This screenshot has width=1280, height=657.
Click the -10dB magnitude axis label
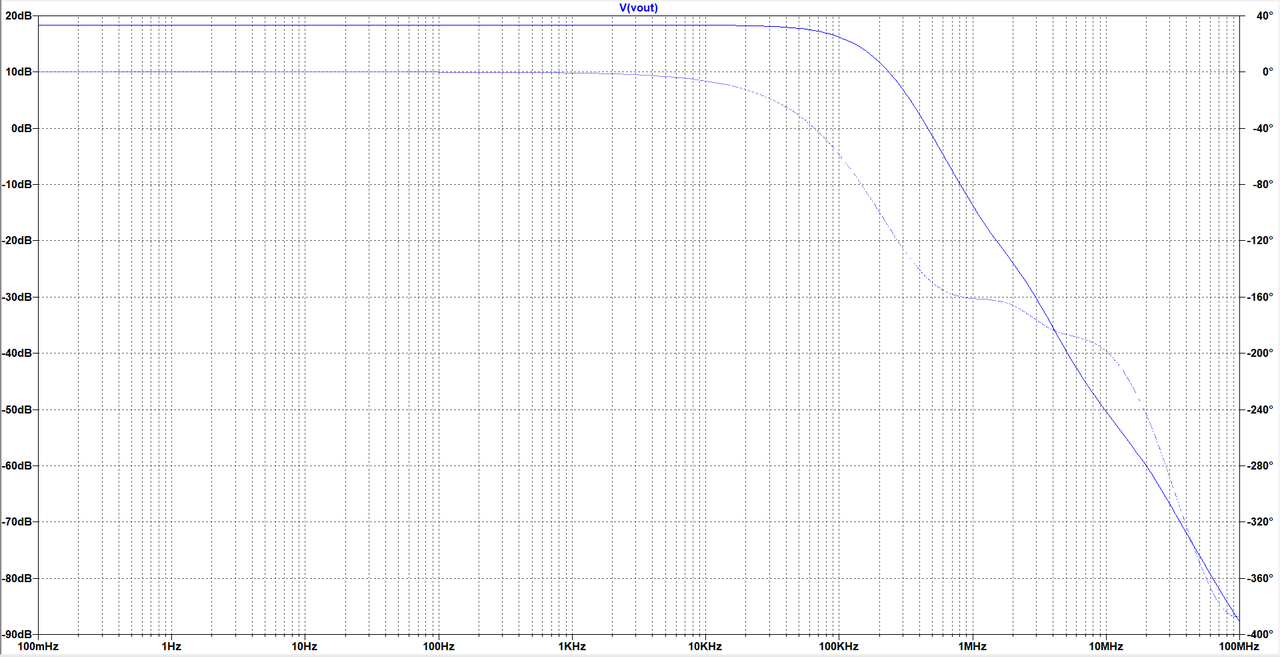16,185
